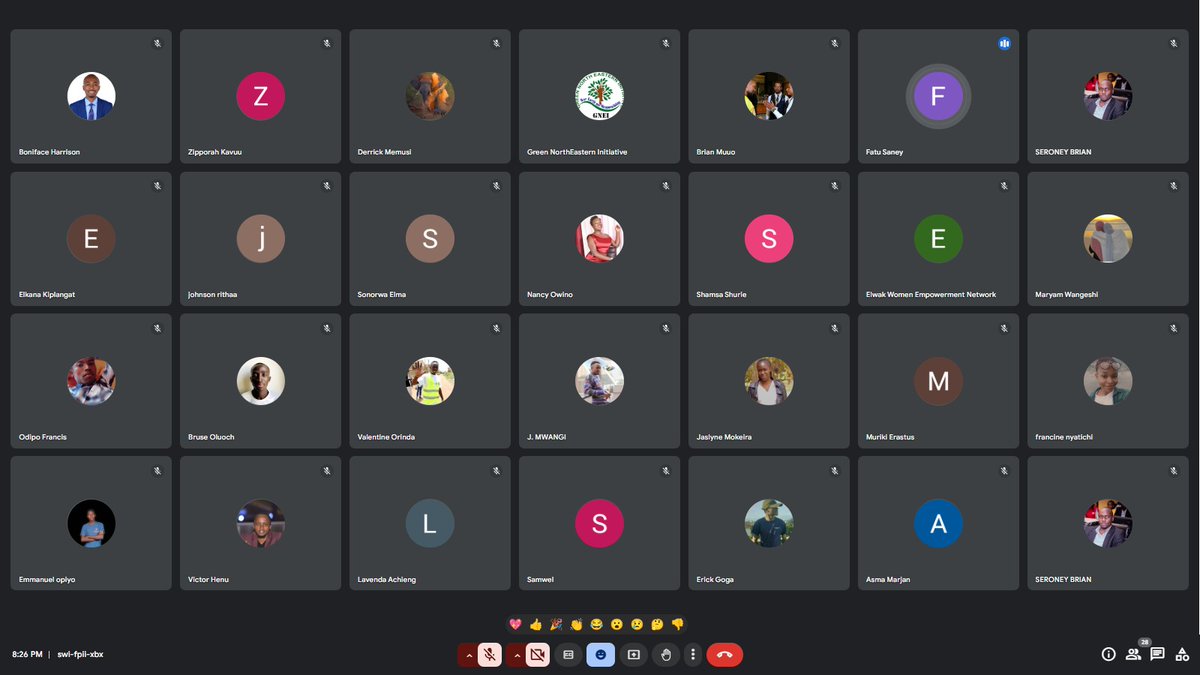Send the laughing face reaction
The width and height of the screenshot is (1200, 675).
(x=597, y=624)
